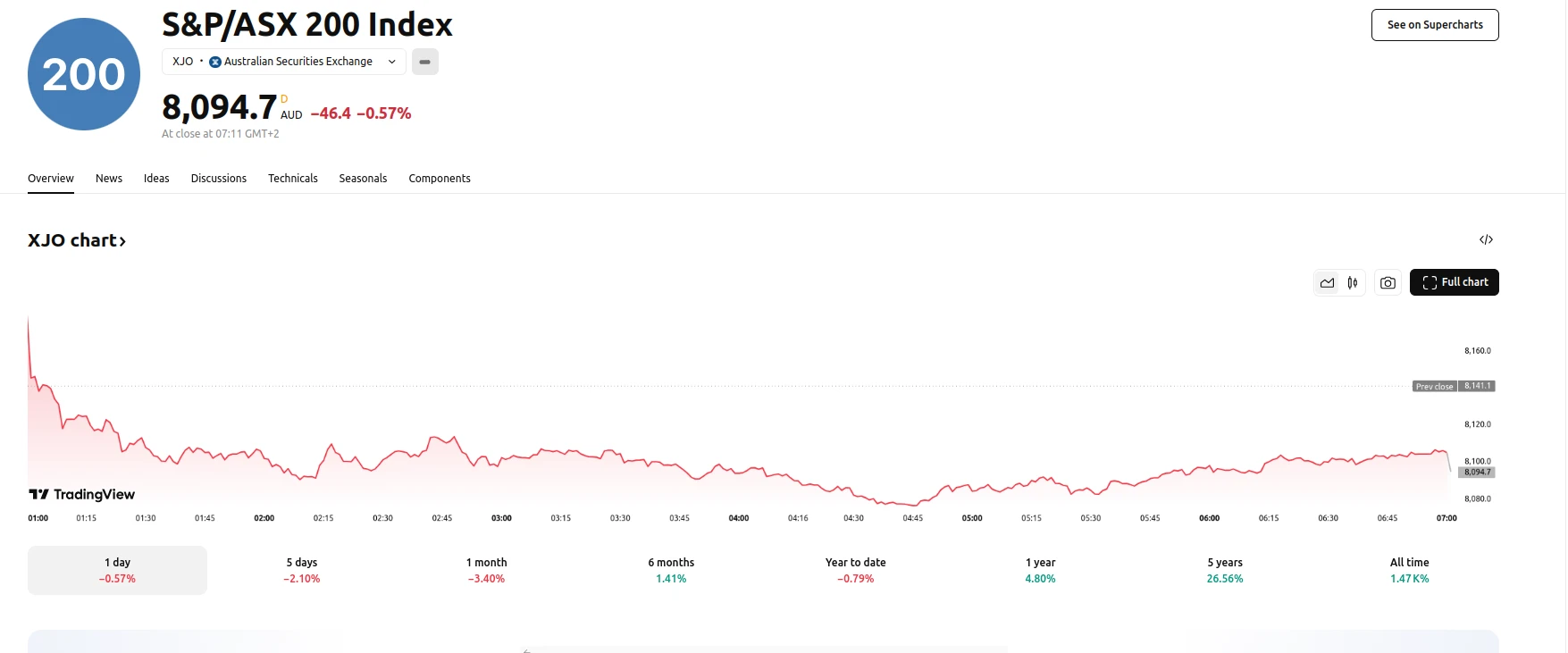
Task: Open the XJO exchange dropdown
Action: [390, 62]
